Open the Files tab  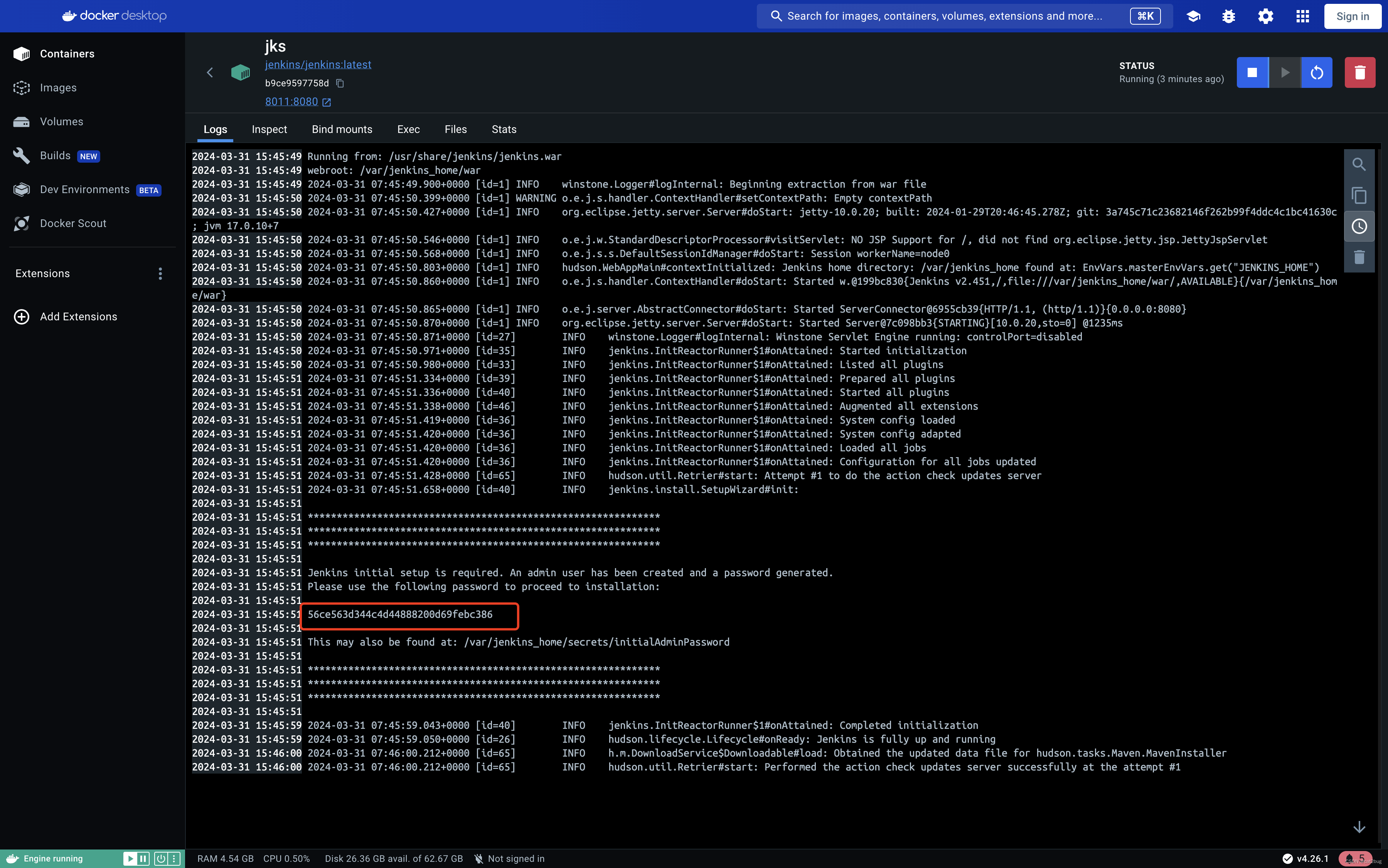point(455,129)
